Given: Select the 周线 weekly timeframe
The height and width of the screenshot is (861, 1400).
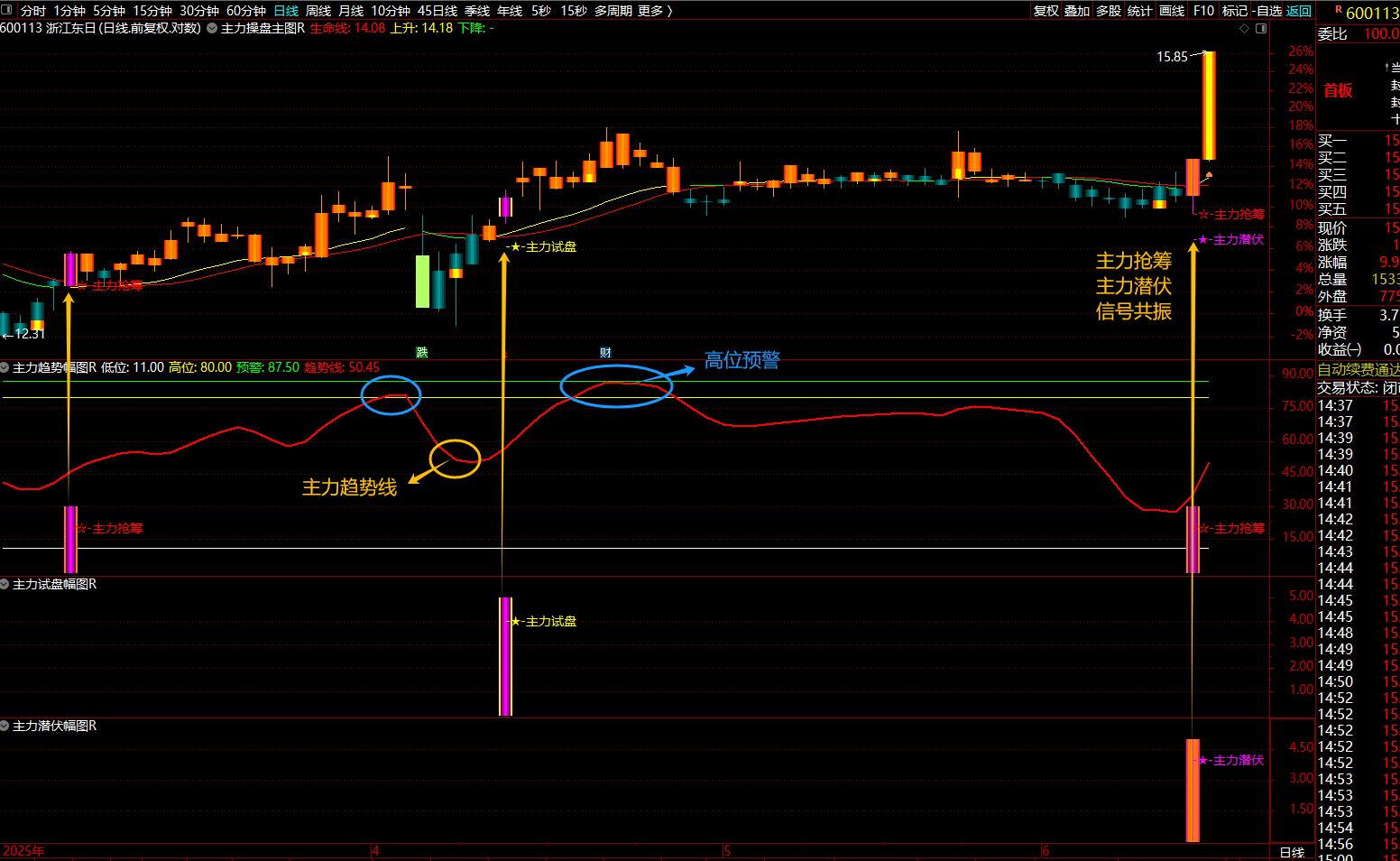Looking at the screenshot, I should tap(318, 11).
